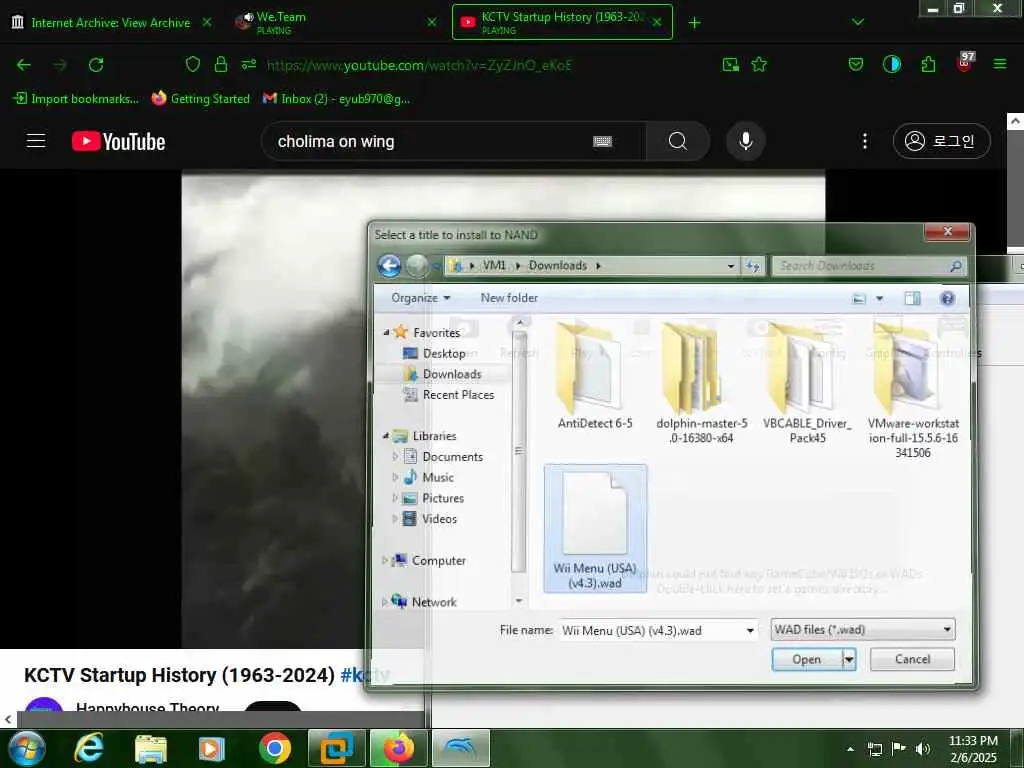This screenshot has height=768, width=1024.
Task: Select the AntiDetect 6-5 folder
Action: [595, 376]
